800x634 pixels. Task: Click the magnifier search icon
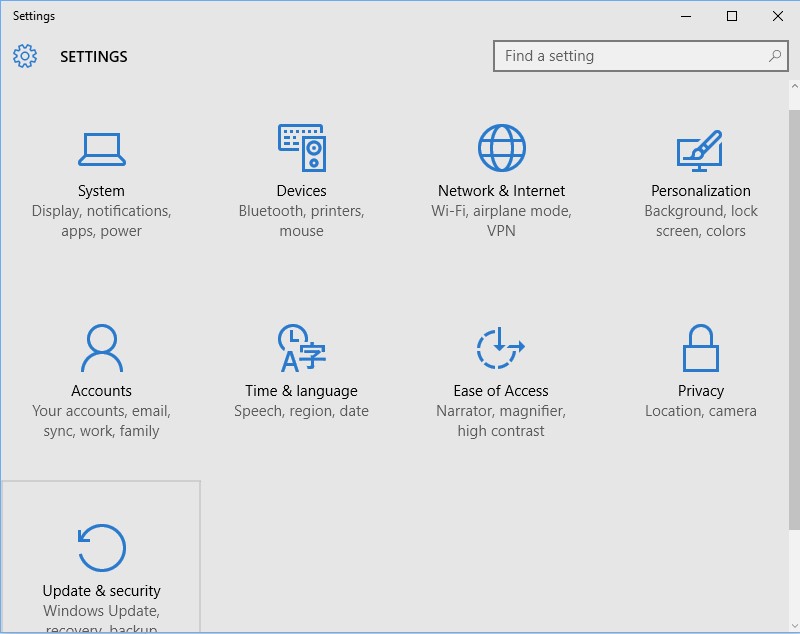coord(775,56)
